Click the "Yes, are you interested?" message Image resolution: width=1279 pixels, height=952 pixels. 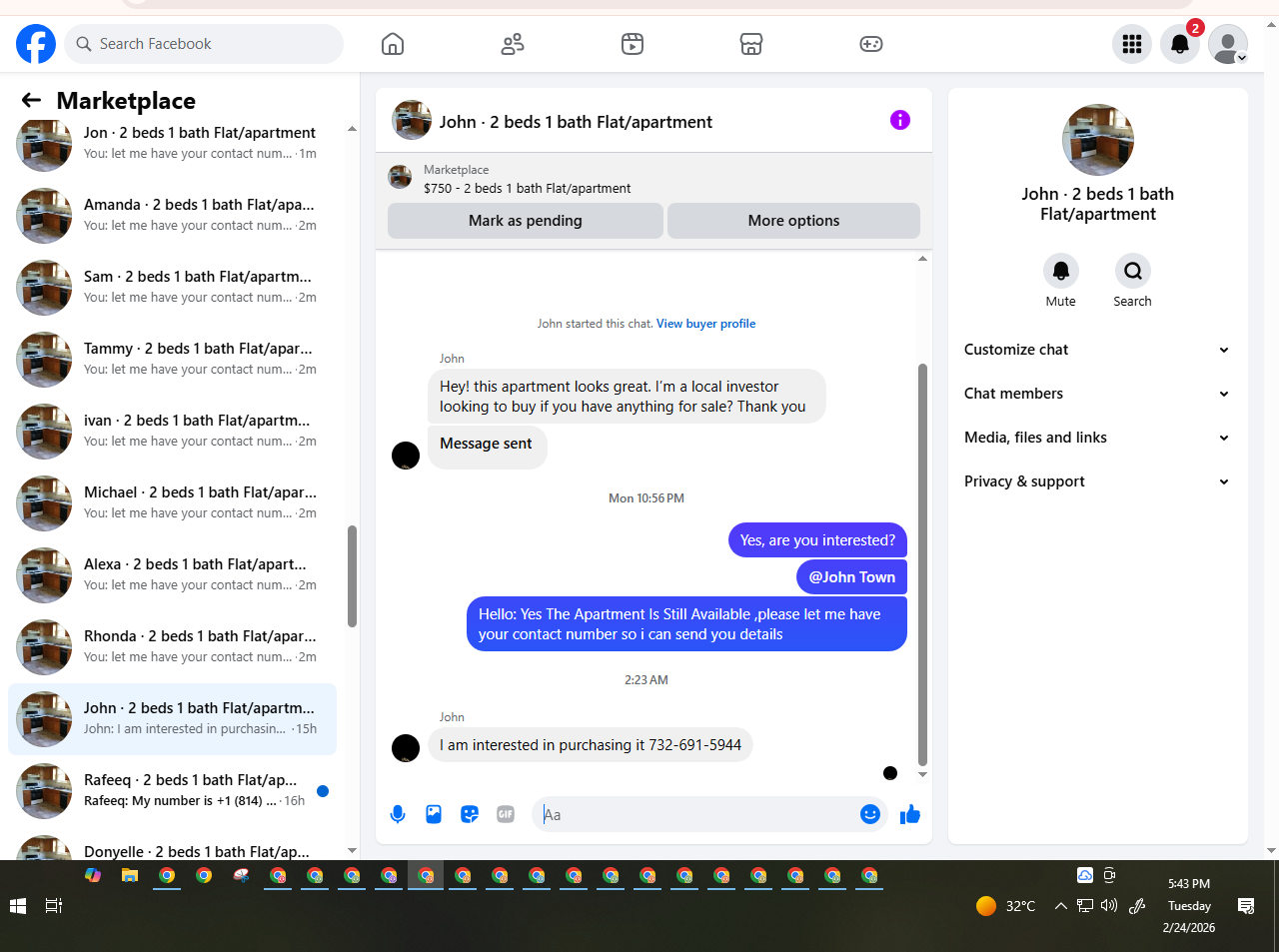pos(817,540)
